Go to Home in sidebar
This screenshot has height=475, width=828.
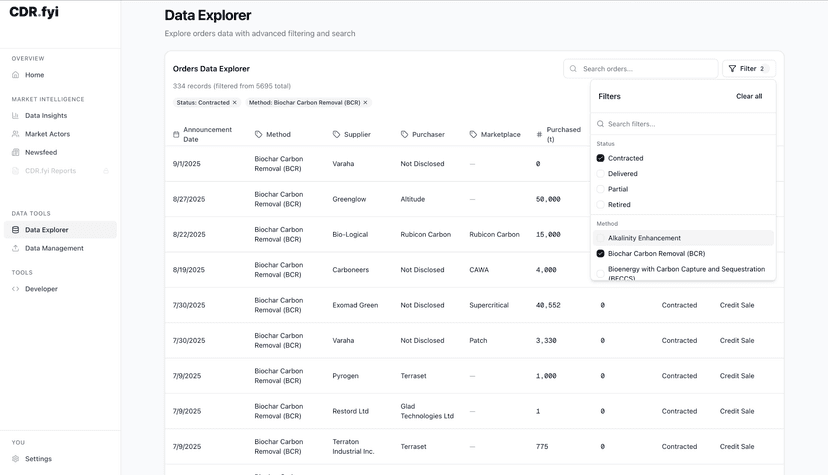34,75
